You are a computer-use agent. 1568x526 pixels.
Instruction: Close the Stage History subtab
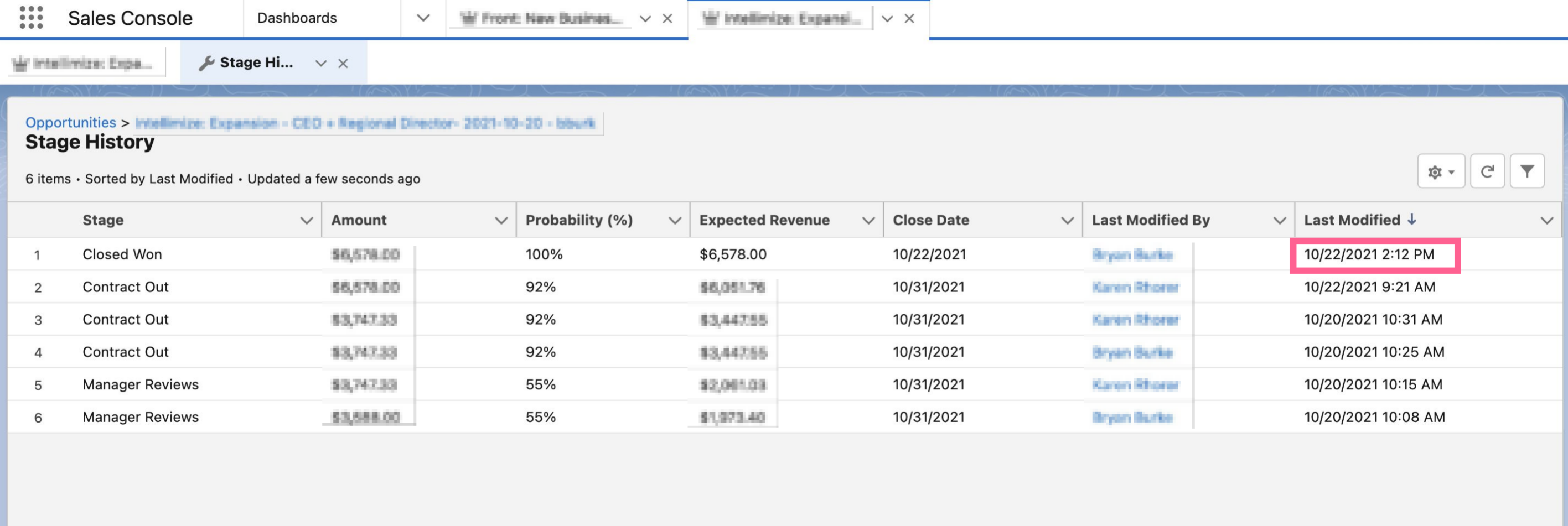click(x=343, y=63)
